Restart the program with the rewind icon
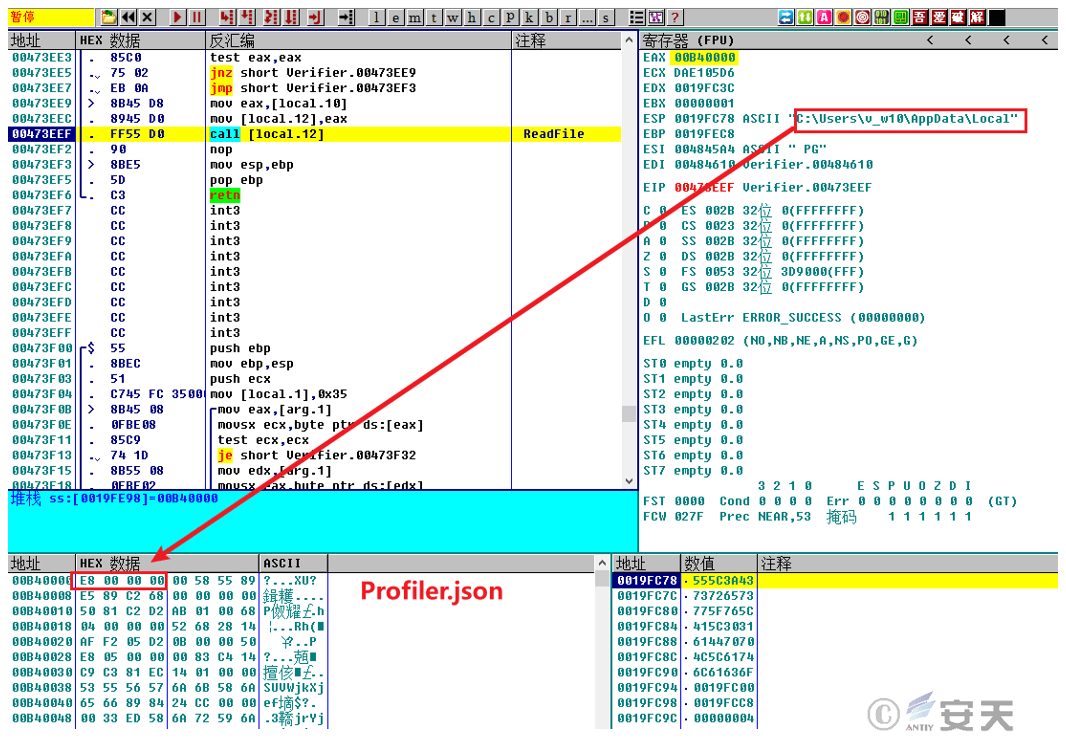Image resolution: width=1066 pixels, height=747 pixels. tap(128, 17)
